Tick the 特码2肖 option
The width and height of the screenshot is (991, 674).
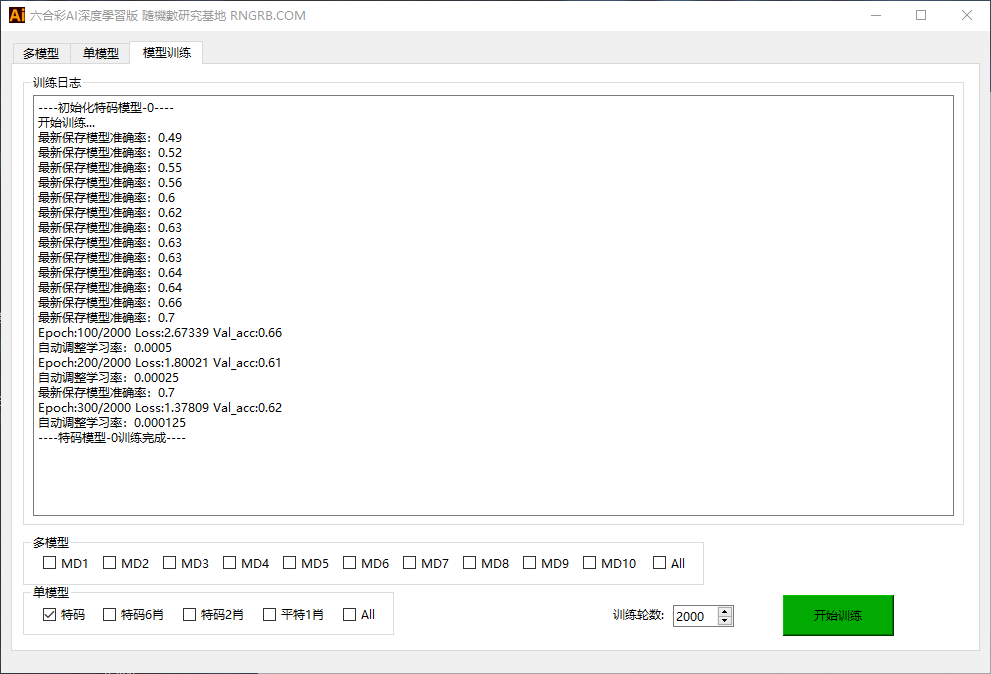pos(190,615)
